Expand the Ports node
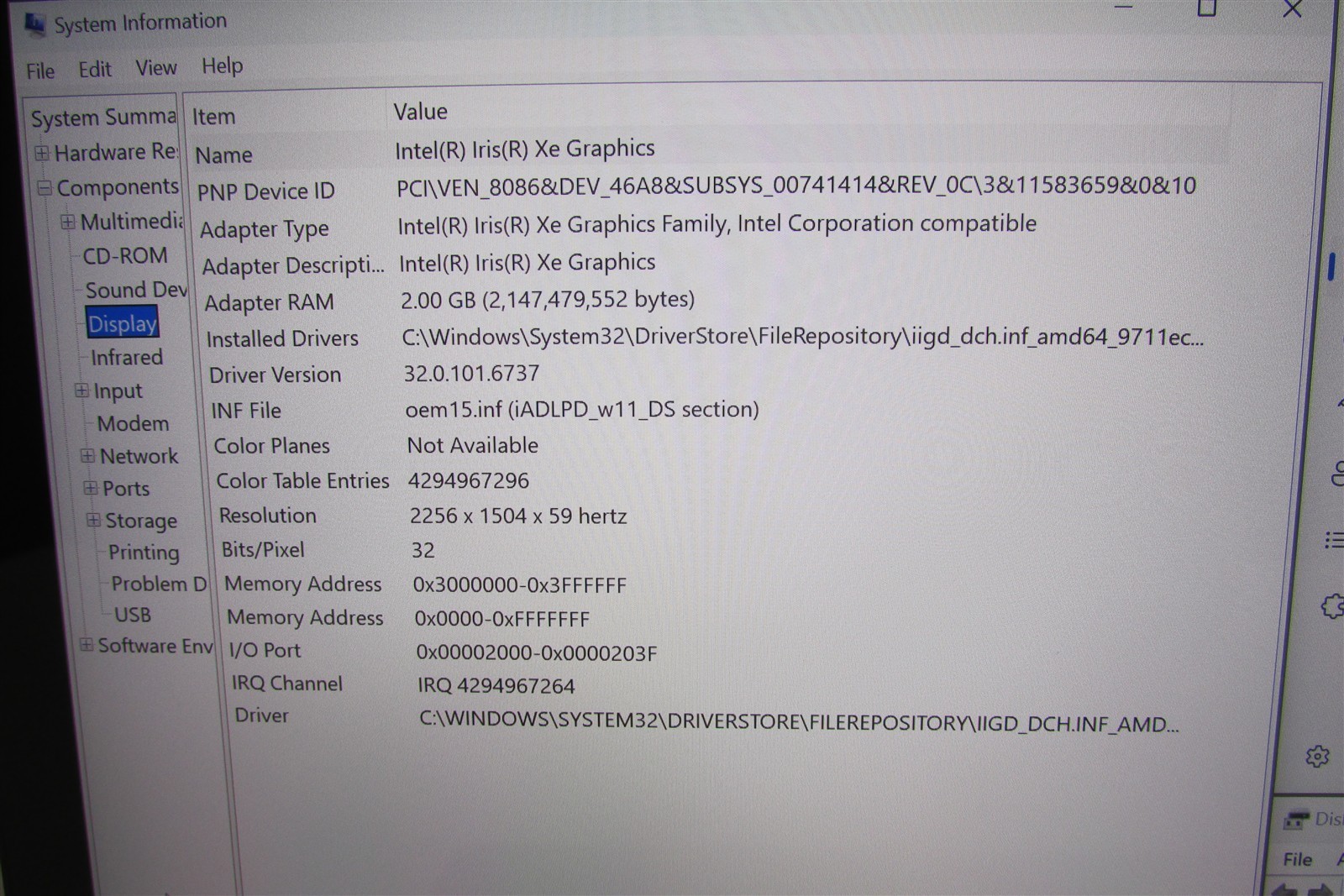This screenshot has width=1344, height=896. (x=91, y=487)
